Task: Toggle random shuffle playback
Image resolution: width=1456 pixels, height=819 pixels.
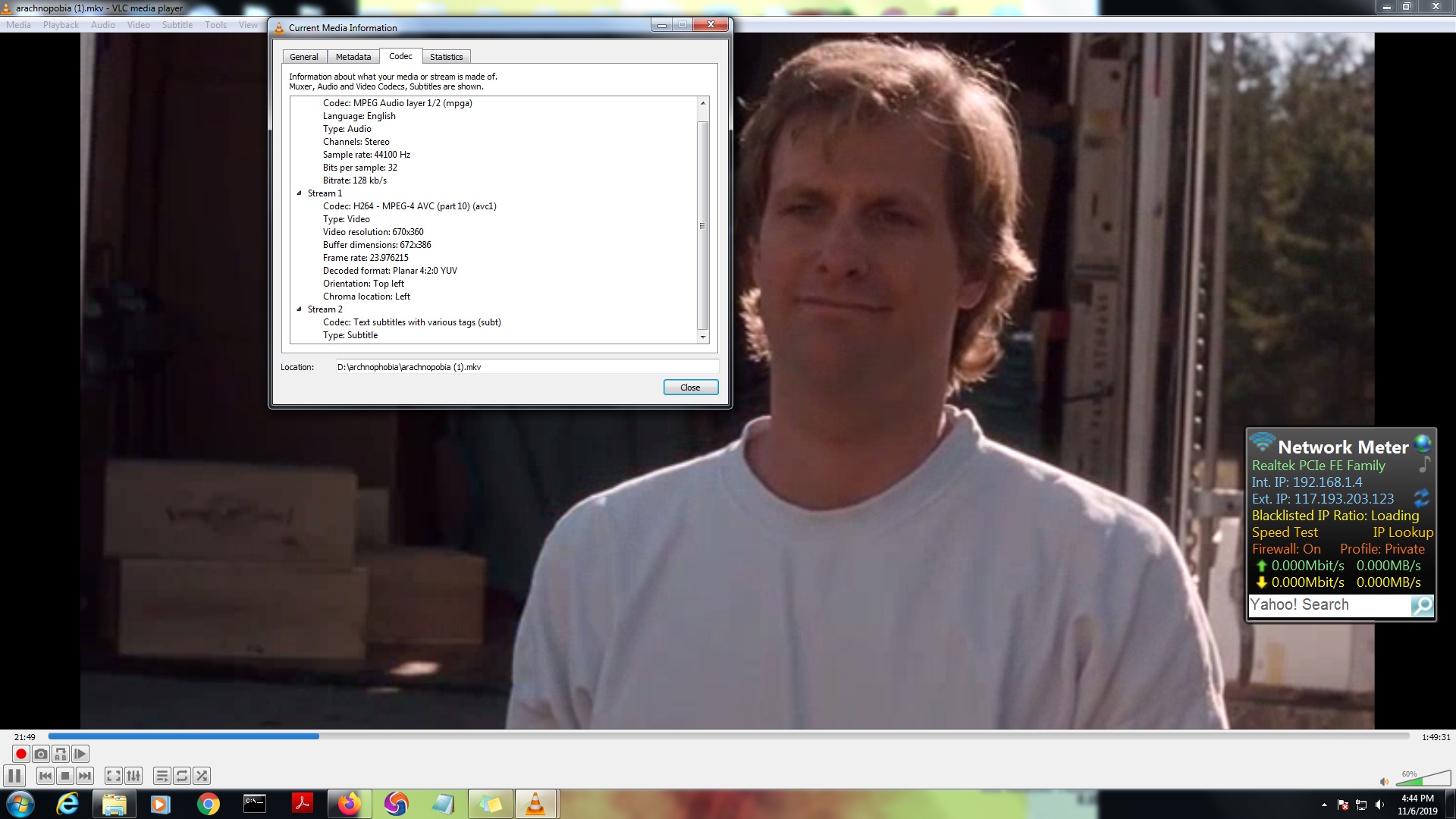Action: (x=202, y=776)
